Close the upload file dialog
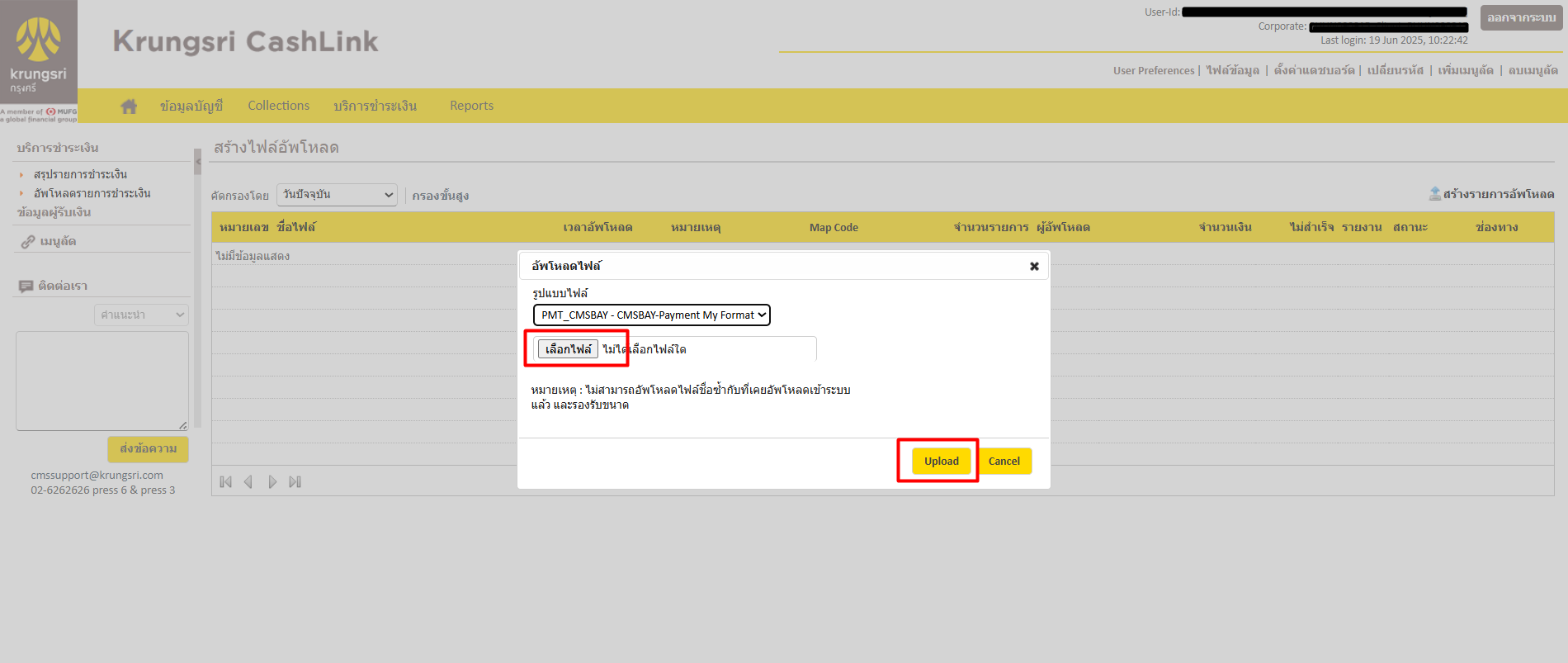This screenshot has width=1568, height=663. 1034,266
